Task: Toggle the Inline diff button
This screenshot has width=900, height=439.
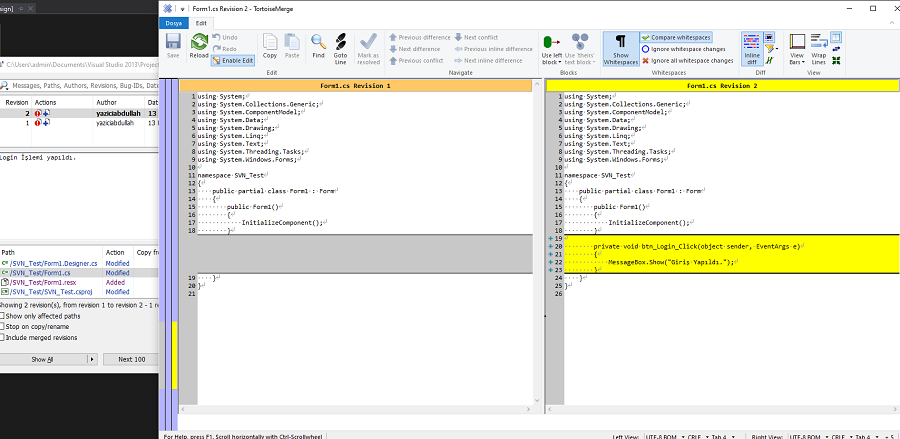Action: tap(751, 46)
